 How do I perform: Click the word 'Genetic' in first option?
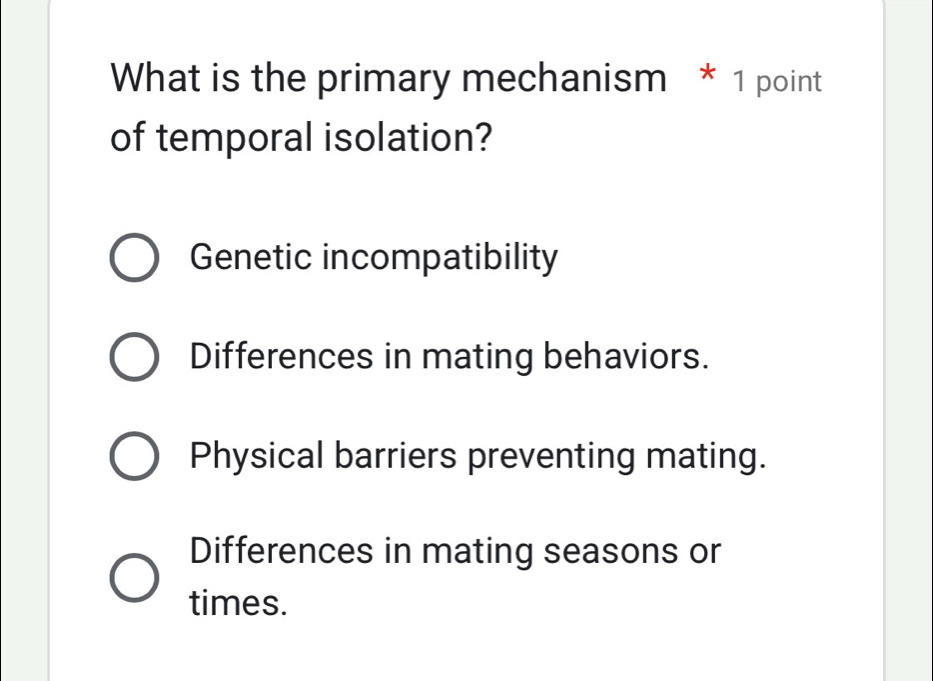(250, 258)
